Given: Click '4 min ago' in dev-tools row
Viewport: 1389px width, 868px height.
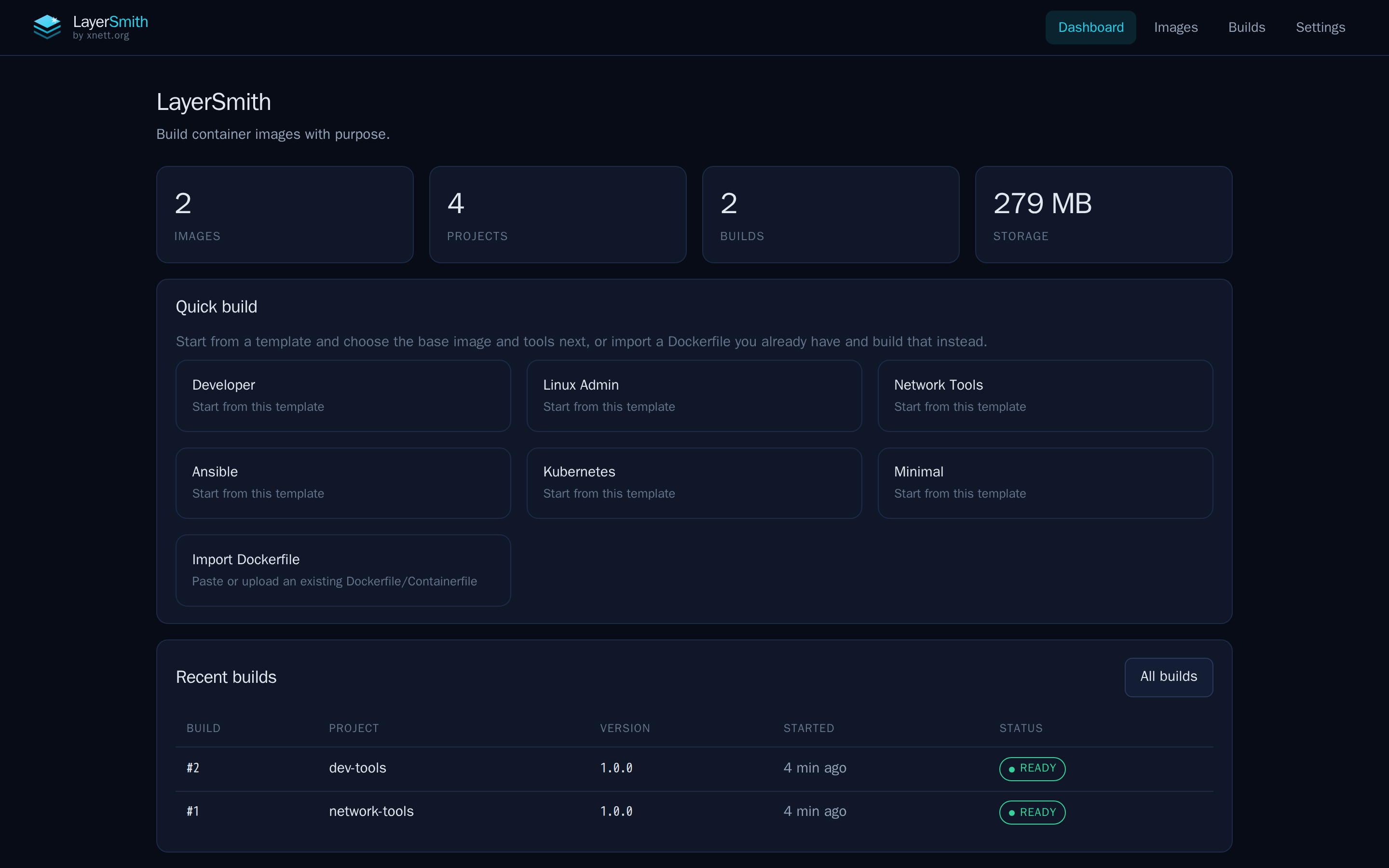Looking at the screenshot, I should (815, 768).
